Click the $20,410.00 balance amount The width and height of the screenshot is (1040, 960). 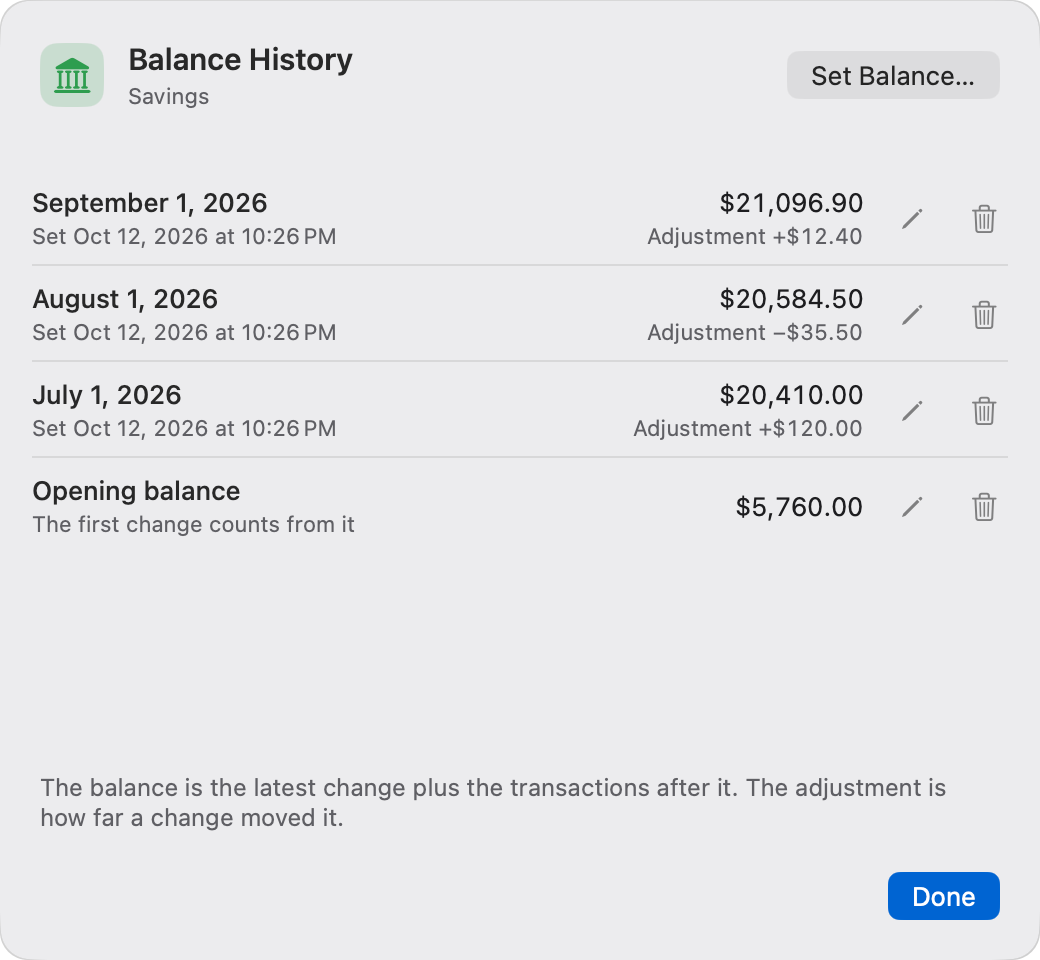(791, 395)
